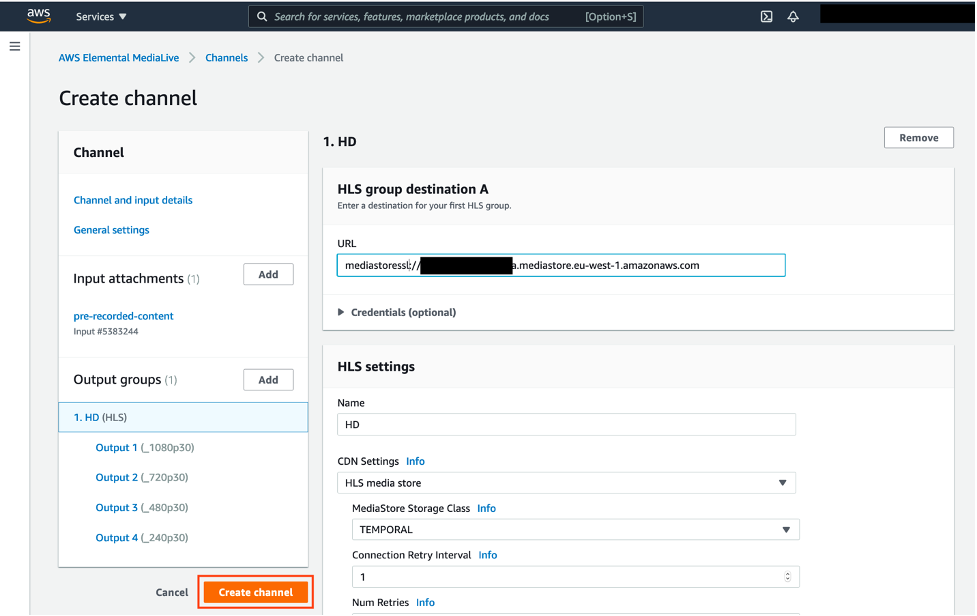Open Channel and input details
This screenshot has width=977, height=616.
pyautogui.click(x=133, y=200)
